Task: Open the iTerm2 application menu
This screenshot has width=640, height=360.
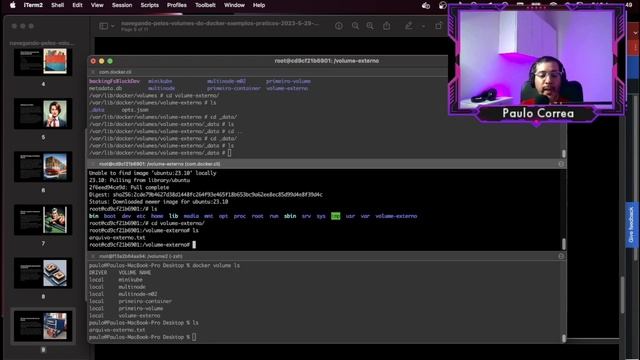Action: 33,5
